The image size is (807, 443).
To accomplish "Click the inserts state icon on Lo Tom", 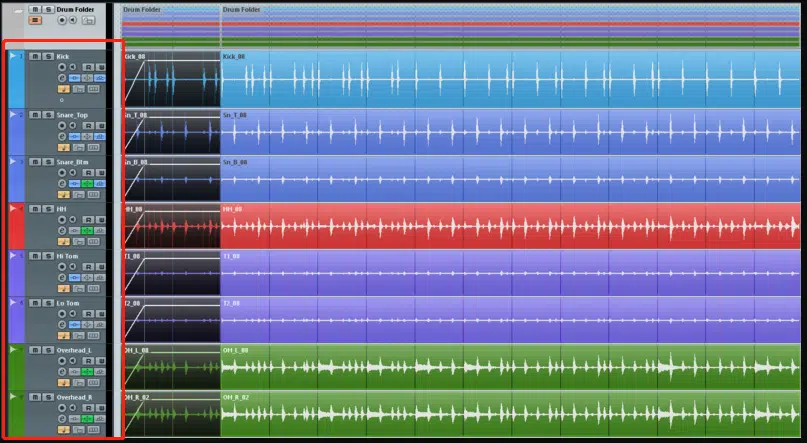I will [x=74, y=325].
